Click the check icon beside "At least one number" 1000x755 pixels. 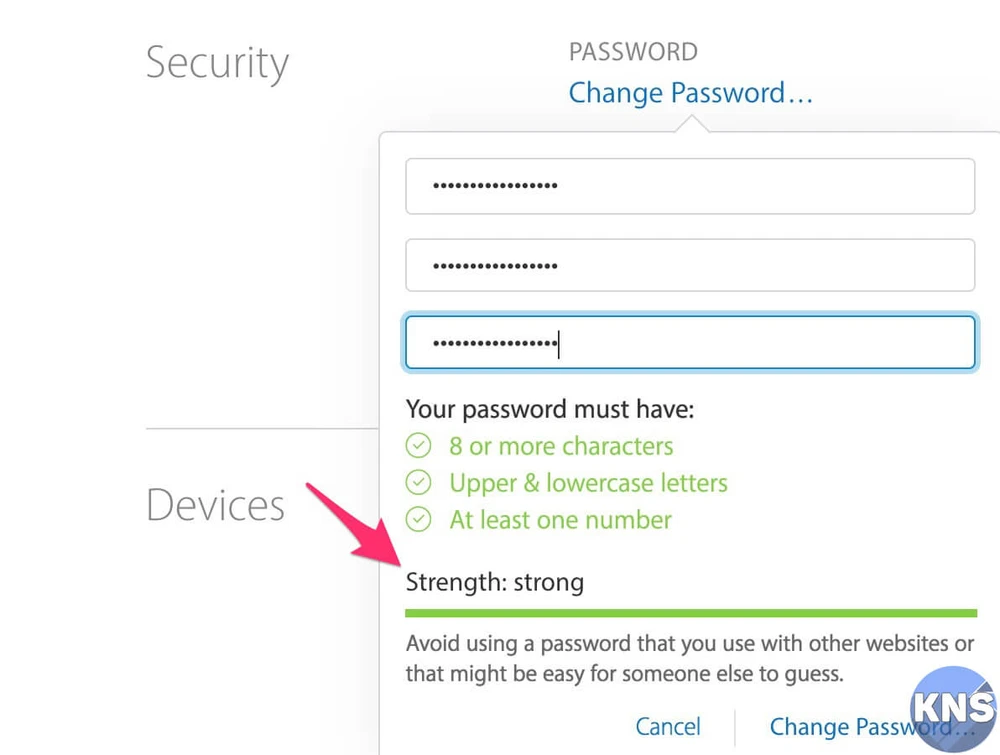coord(418,520)
